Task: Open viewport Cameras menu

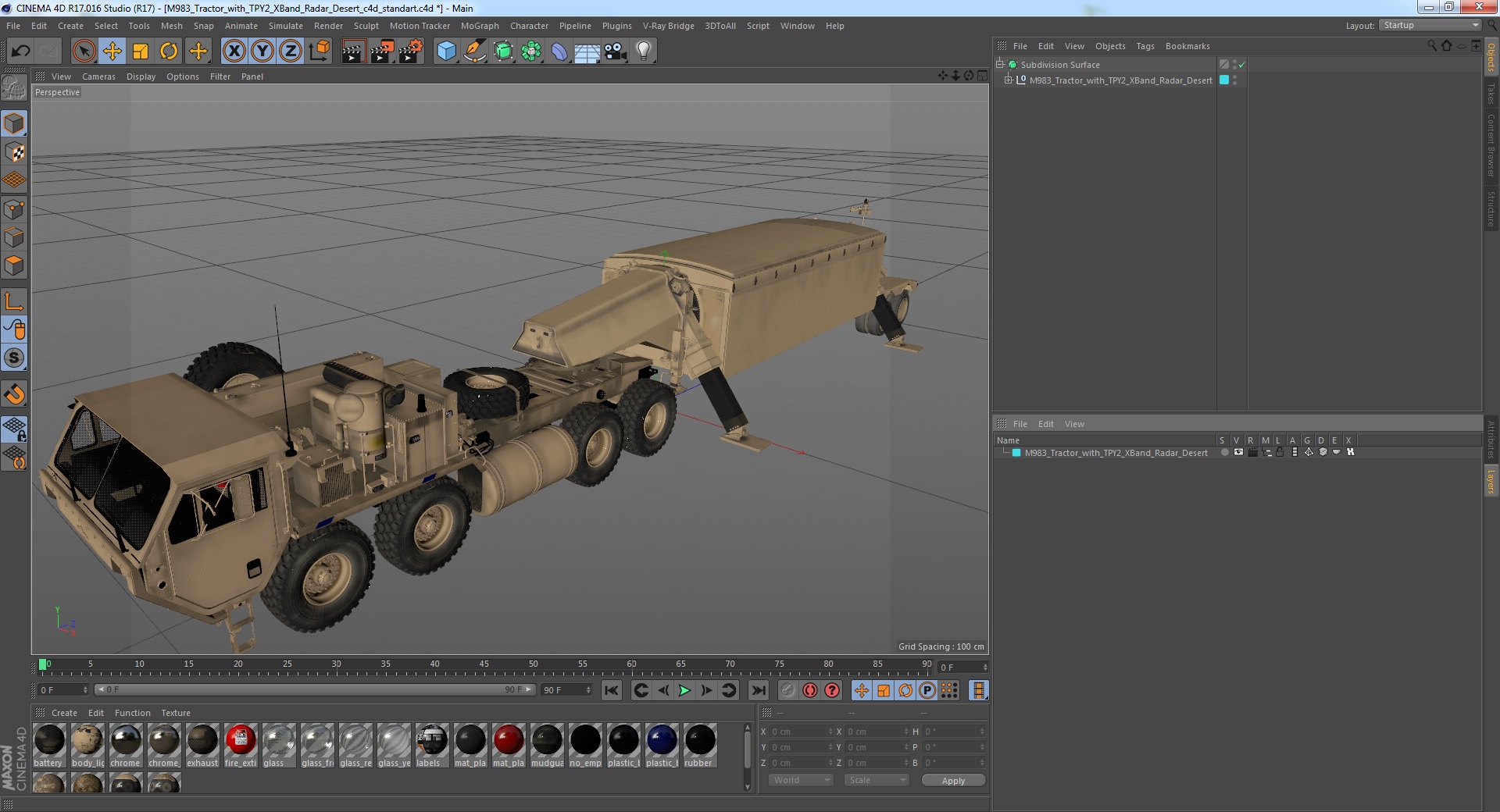Action: click(x=98, y=77)
